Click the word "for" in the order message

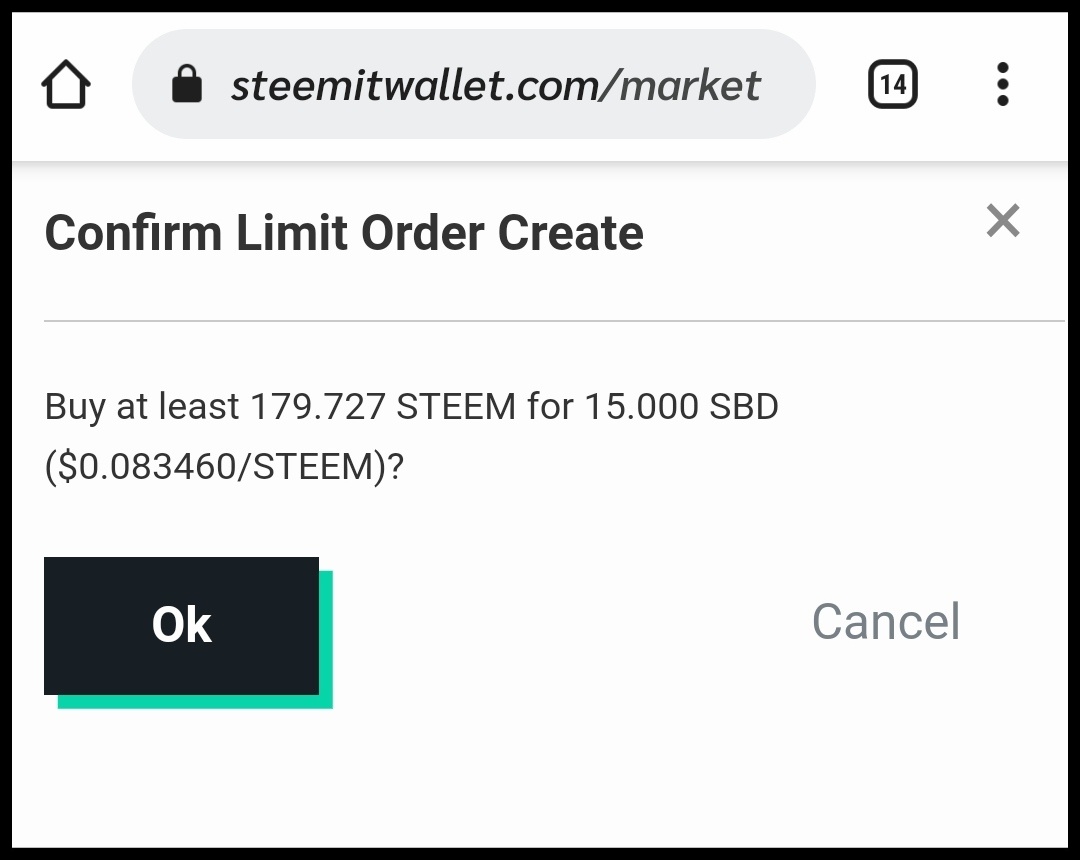[x=550, y=407]
